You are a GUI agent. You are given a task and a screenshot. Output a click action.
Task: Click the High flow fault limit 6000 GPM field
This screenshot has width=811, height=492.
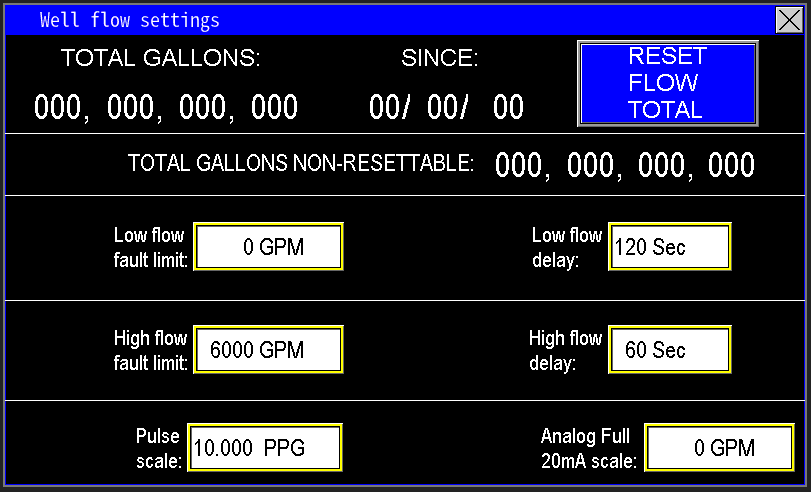pyautogui.click(x=268, y=350)
